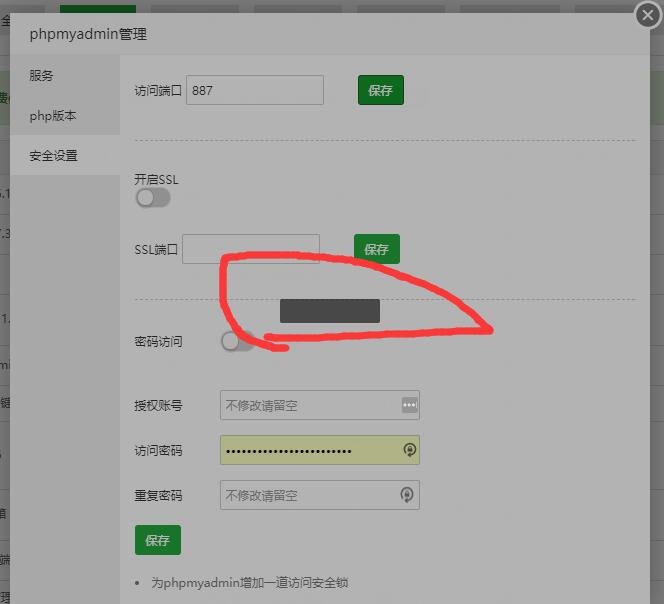Close the phpmyadmin管理 dialog
The image size is (664, 604).
tap(648, 16)
